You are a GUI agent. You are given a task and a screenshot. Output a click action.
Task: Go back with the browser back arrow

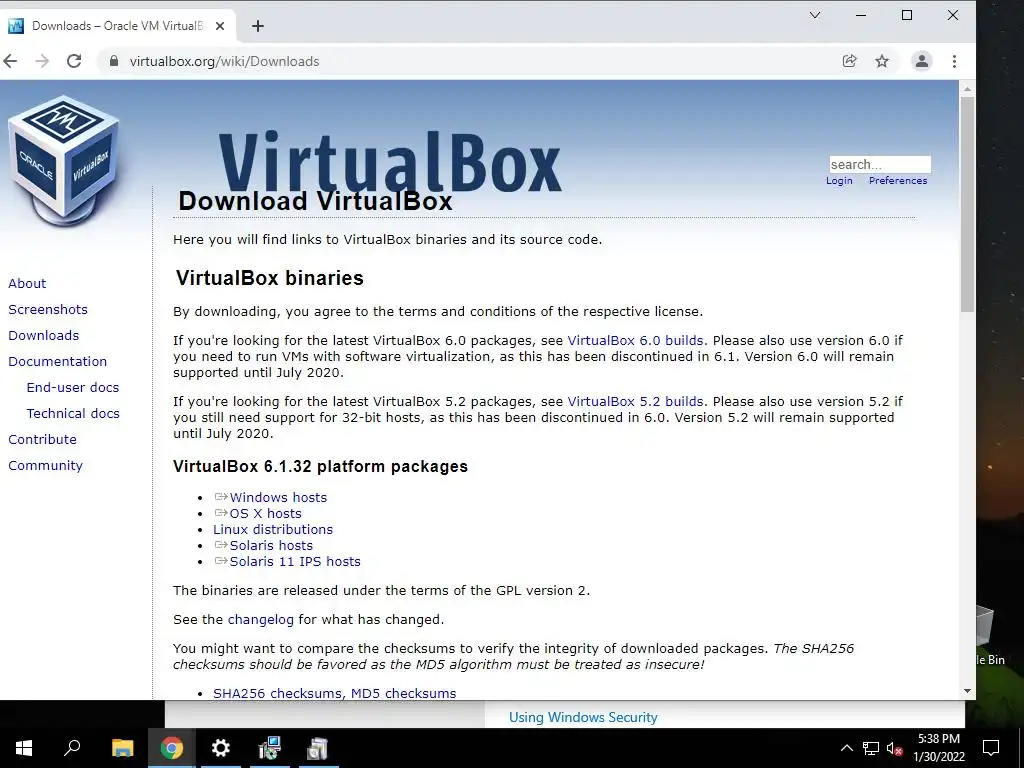point(10,61)
